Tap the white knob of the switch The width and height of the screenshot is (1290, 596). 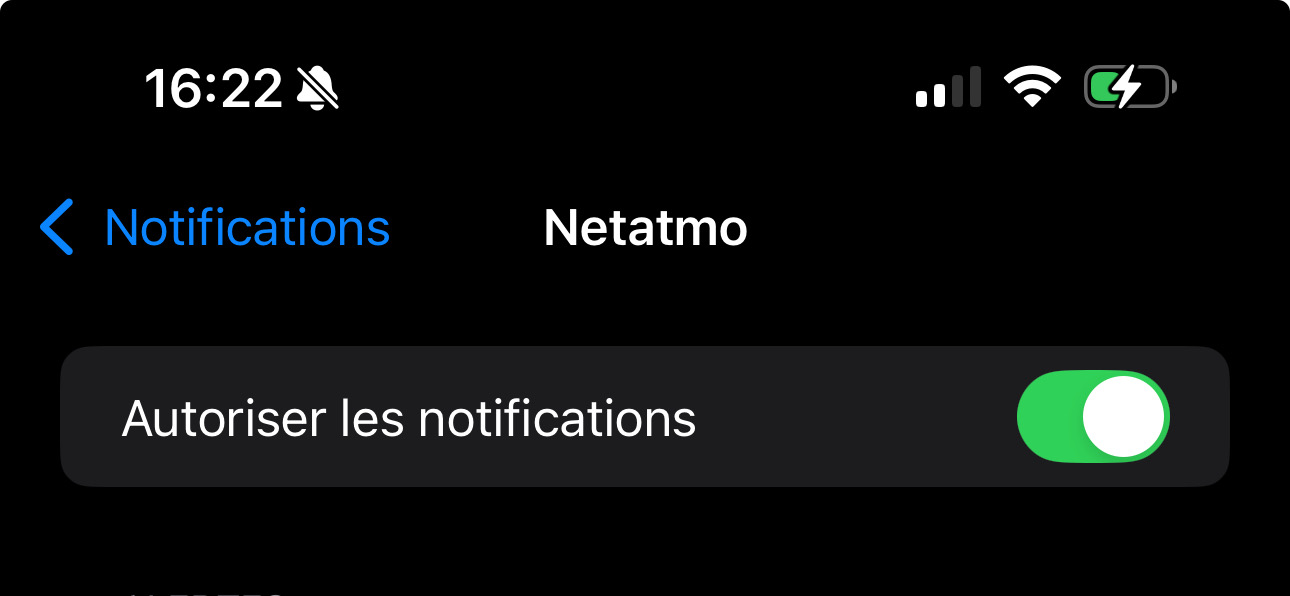point(1124,417)
